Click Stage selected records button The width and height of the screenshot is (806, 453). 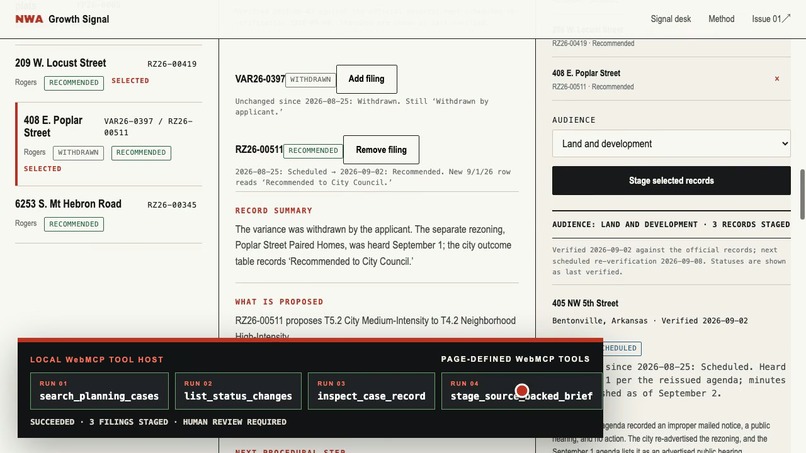coord(671,180)
